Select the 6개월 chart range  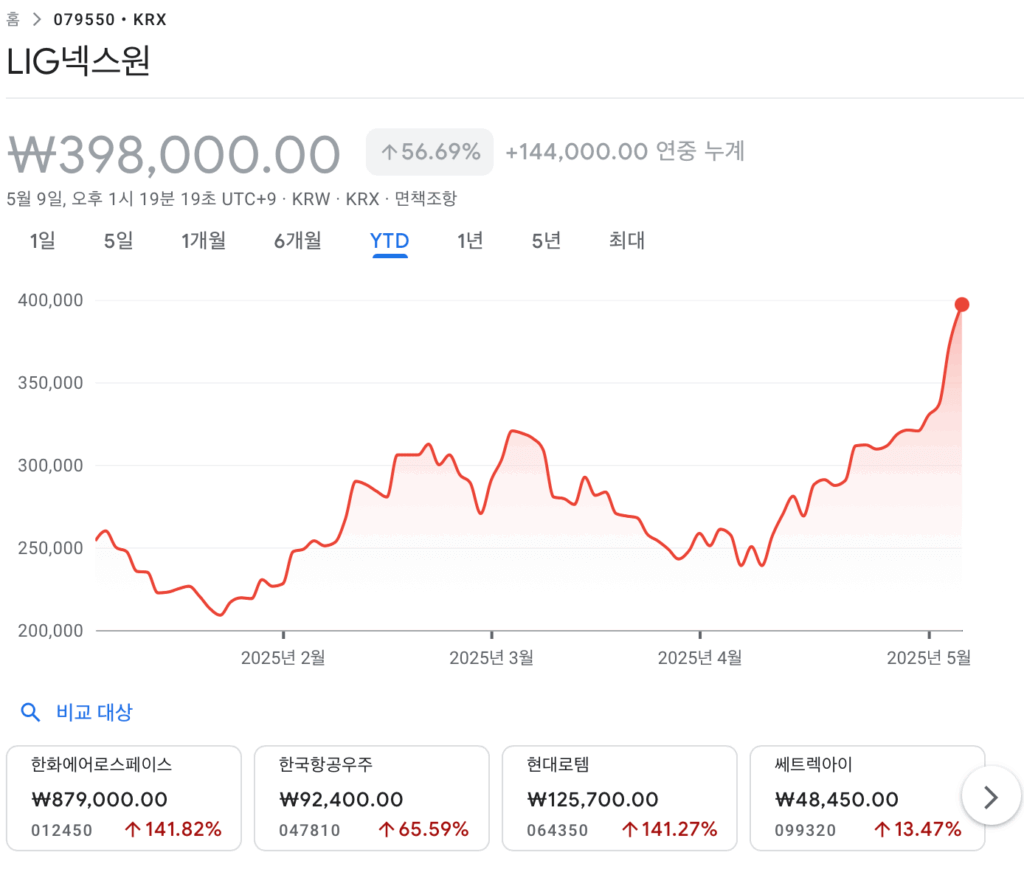[x=298, y=240]
